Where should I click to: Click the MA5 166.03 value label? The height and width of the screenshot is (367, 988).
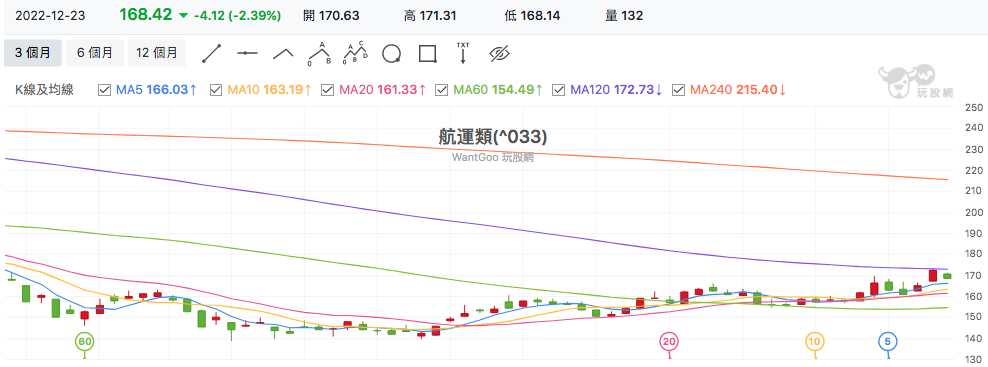point(157,90)
